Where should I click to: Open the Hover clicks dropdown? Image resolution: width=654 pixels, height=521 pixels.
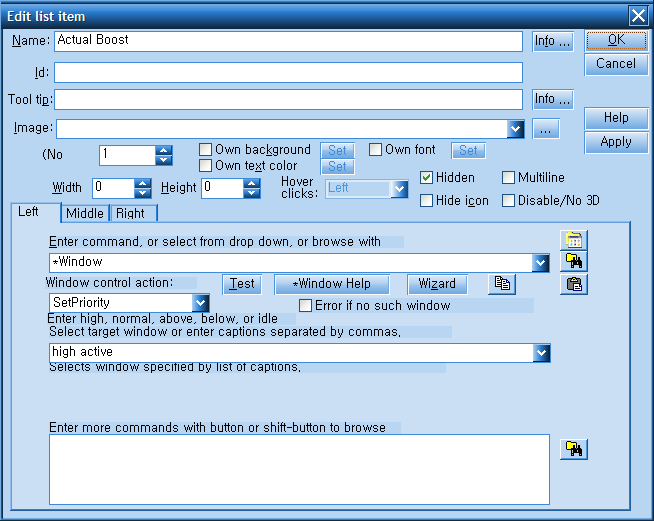[x=399, y=189]
